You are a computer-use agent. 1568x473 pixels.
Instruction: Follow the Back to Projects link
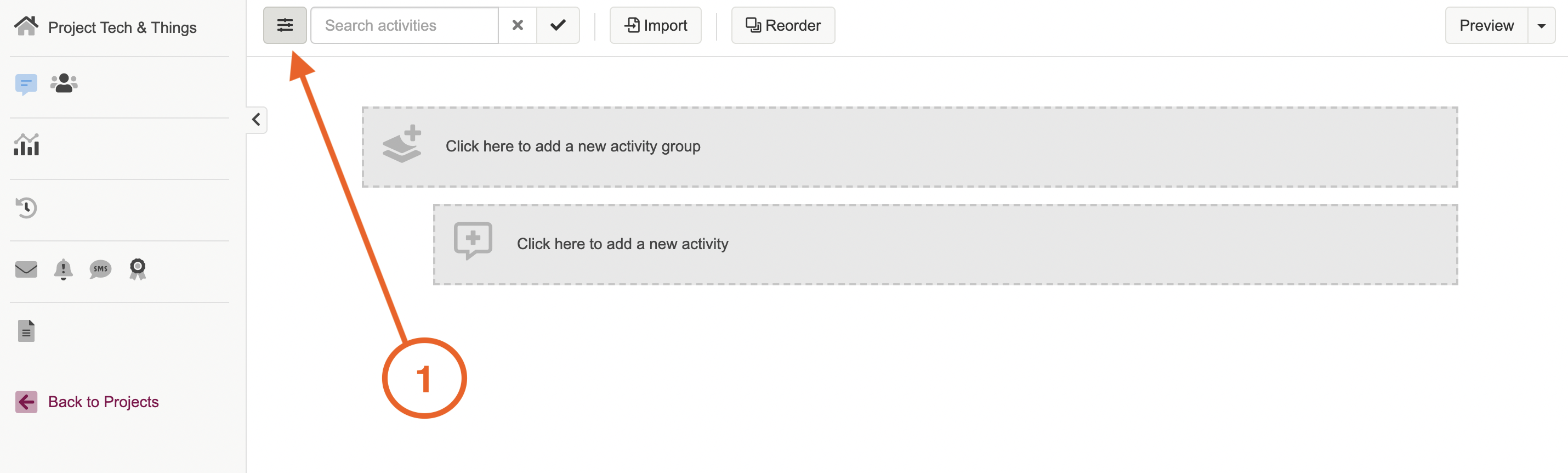click(x=103, y=402)
